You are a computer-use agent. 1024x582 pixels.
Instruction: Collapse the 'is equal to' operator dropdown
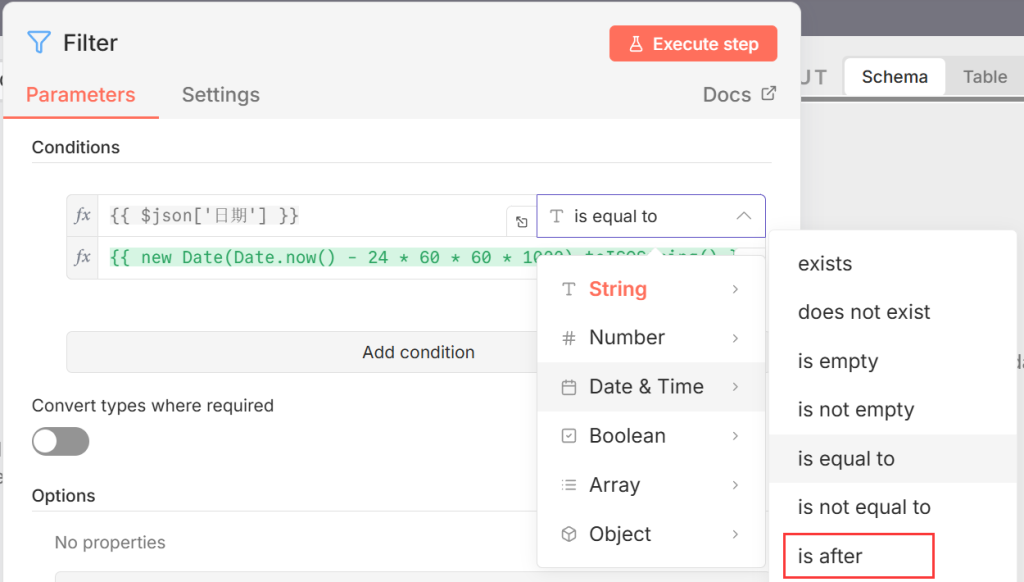click(x=743, y=216)
